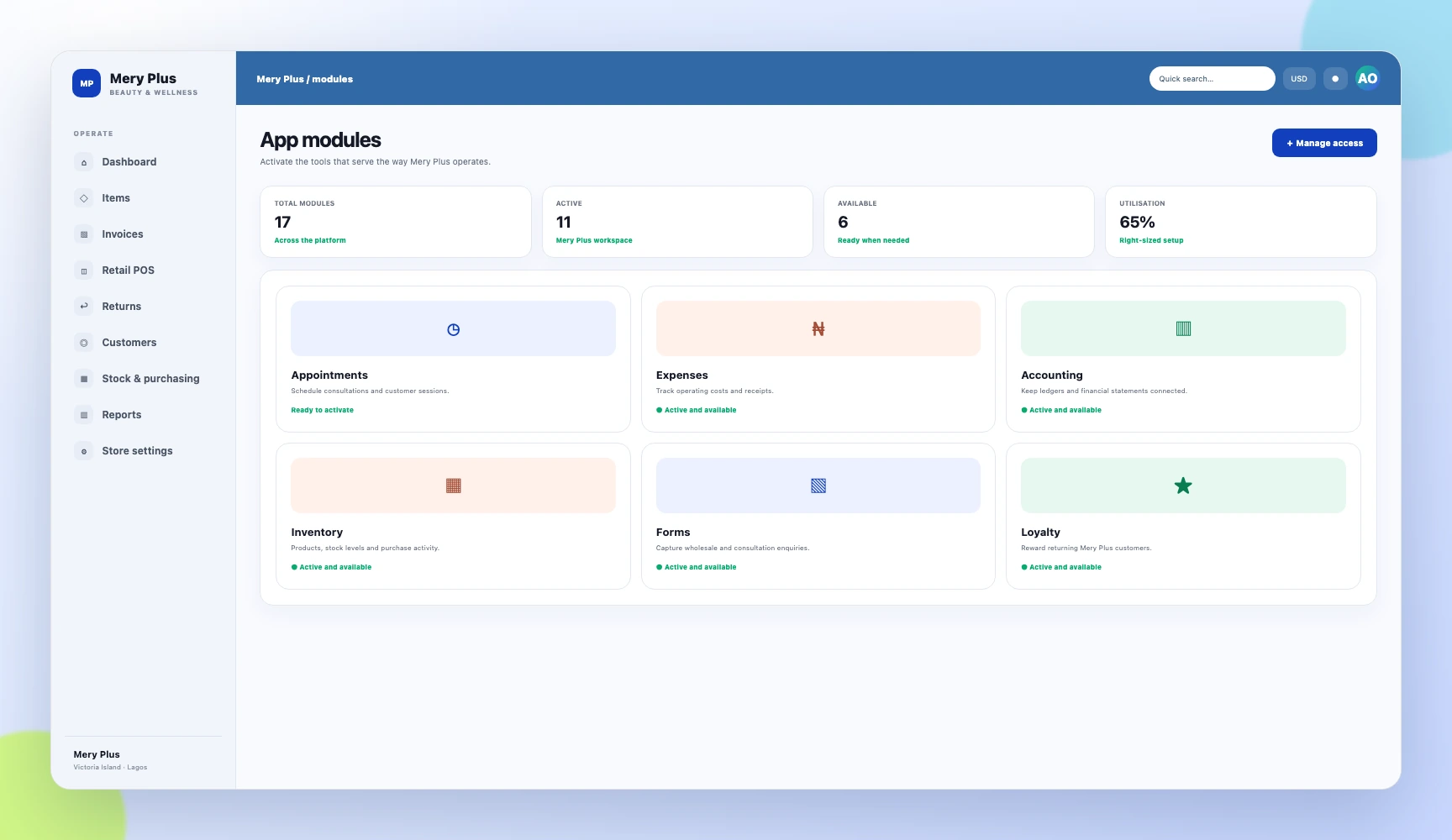The height and width of the screenshot is (840, 1452).
Task: Click the Loyalty card title
Action: [x=1041, y=533]
